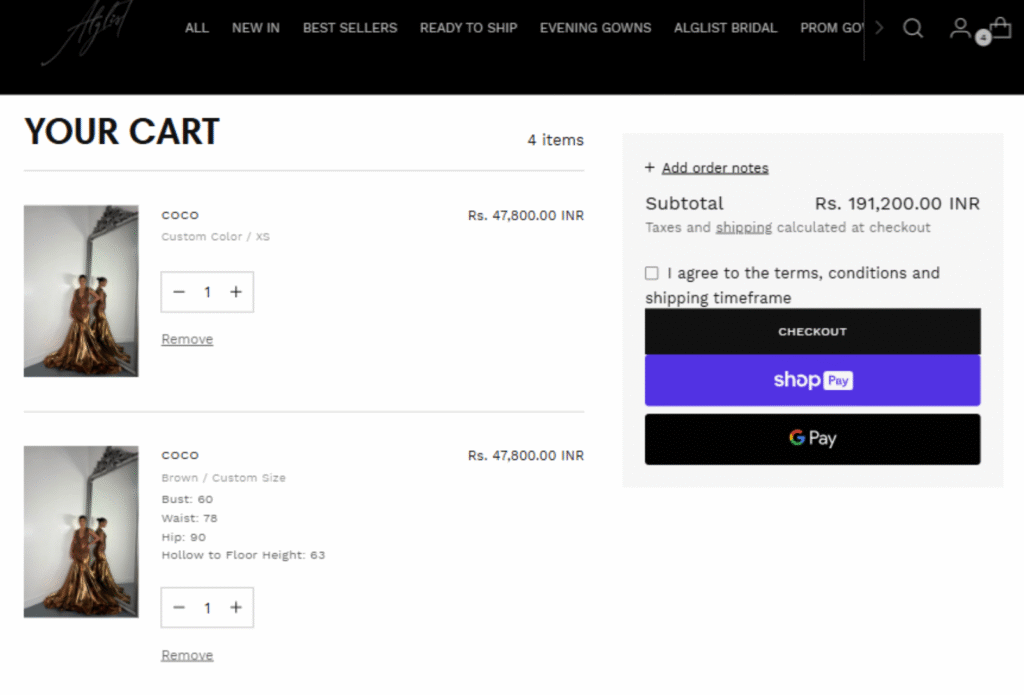This screenshot has height=695, width=1024.
Task: Decrease quantity of Custom Color XS Coco
Action: click(179, 292)
